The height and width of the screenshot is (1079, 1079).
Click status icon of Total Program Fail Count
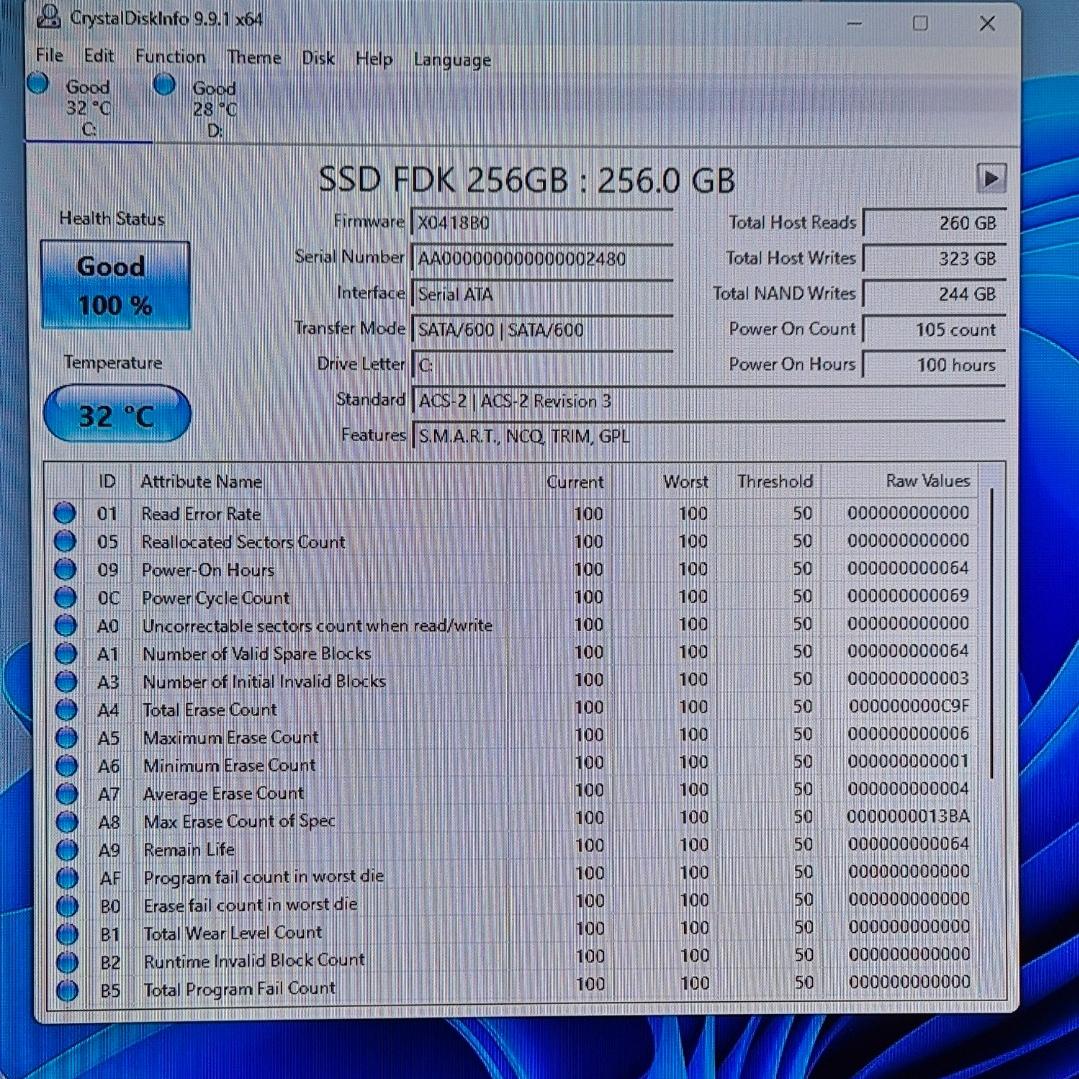pos(67,990)
